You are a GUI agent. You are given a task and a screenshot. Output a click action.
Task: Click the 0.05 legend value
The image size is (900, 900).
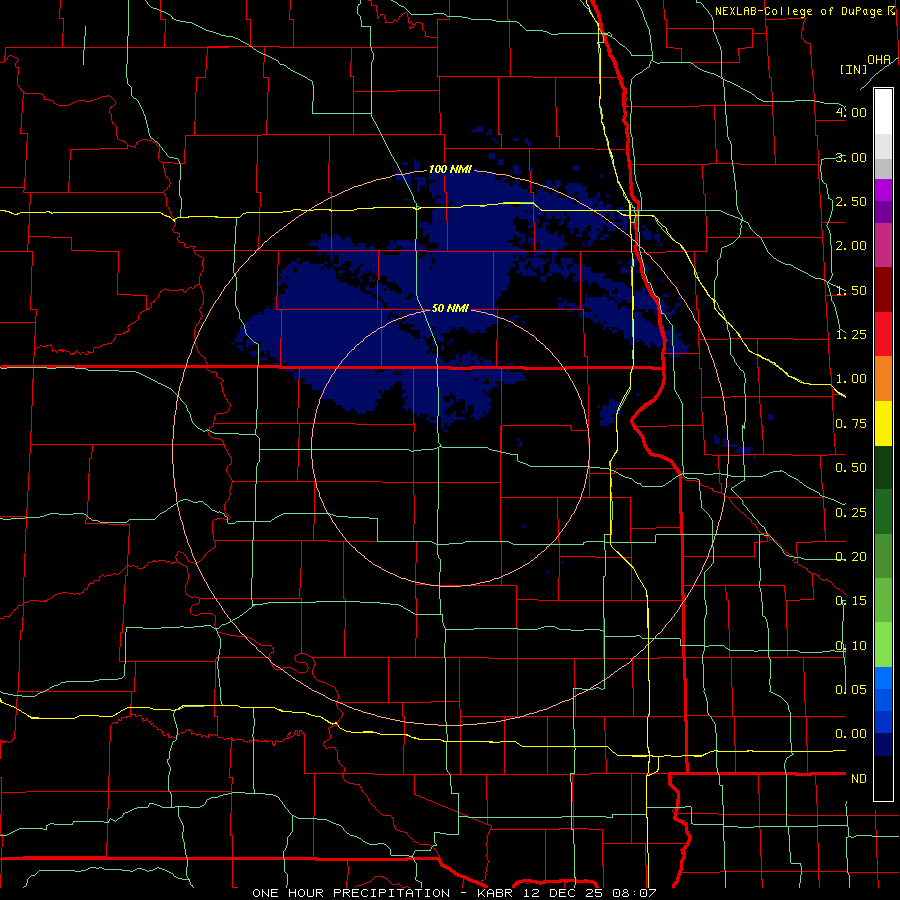[851, 689]
